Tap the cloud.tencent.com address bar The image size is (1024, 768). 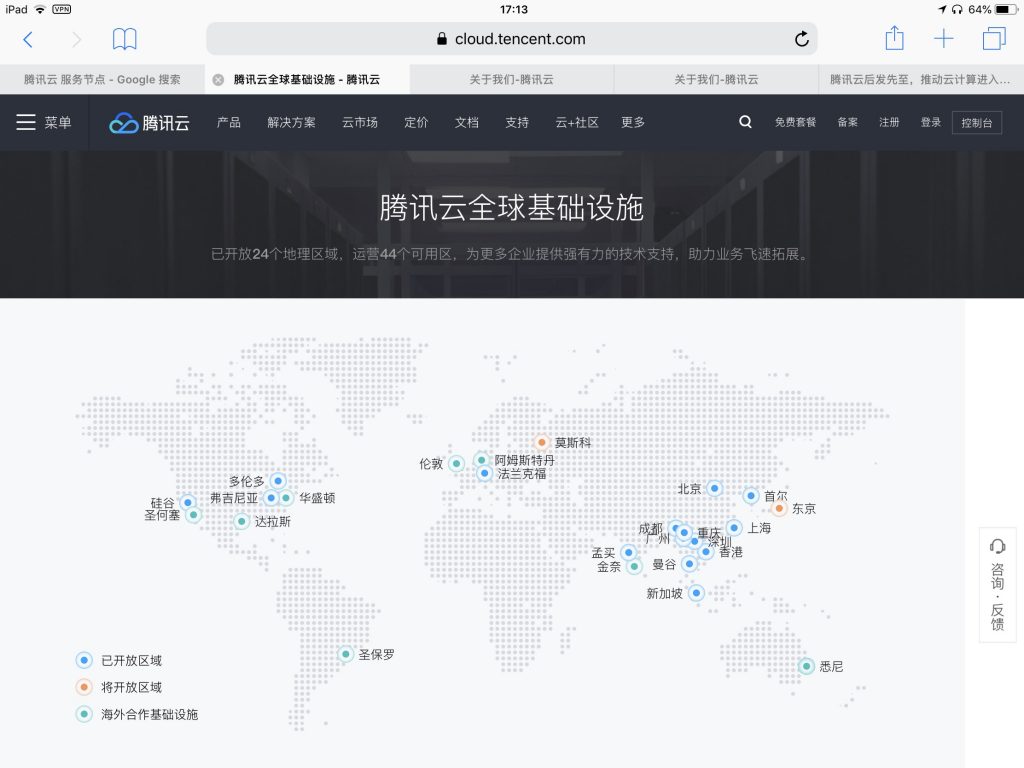click(511, 39)
